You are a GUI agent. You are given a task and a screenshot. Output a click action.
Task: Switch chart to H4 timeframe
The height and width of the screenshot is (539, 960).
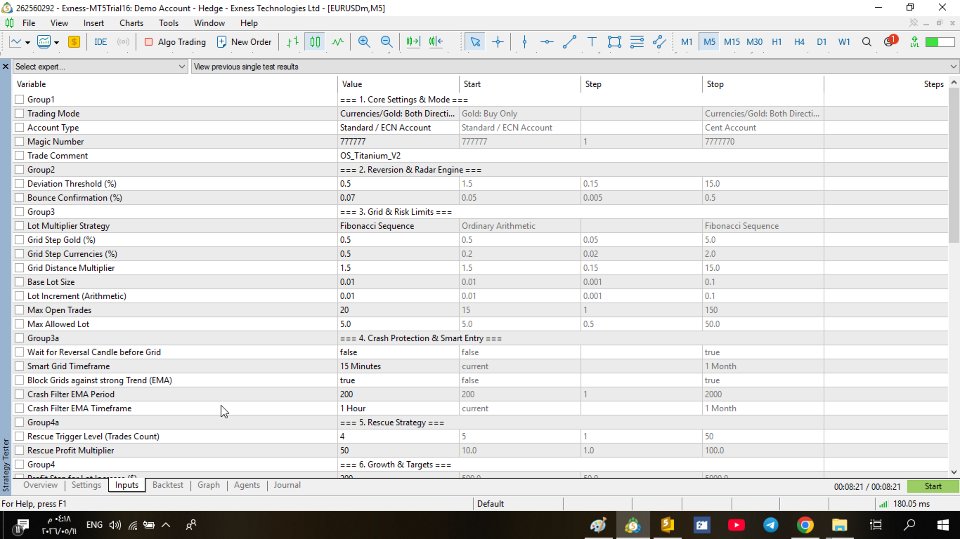(799, 42)
